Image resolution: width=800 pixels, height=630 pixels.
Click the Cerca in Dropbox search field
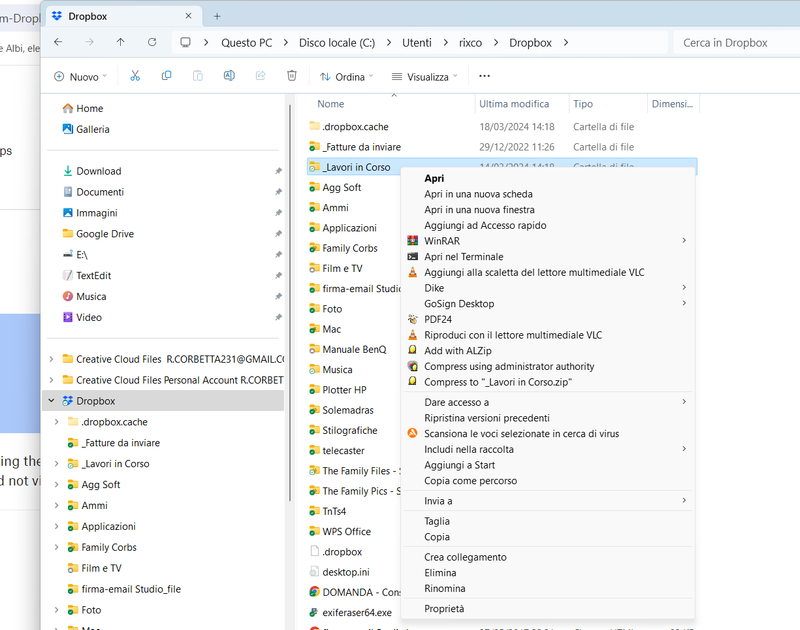[728, 42]
